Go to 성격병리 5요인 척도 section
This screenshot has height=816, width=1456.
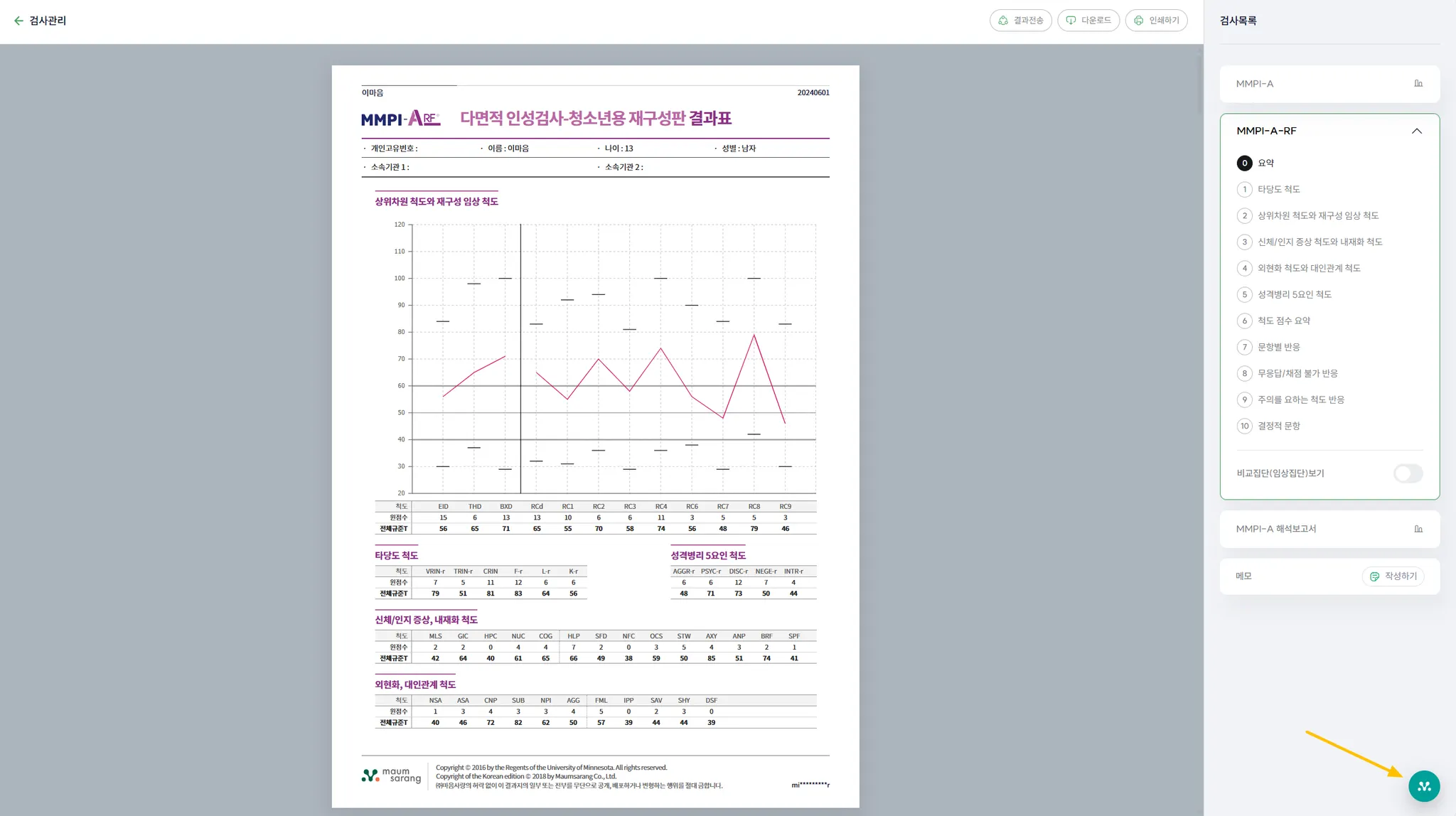[x=1294, y=294]
